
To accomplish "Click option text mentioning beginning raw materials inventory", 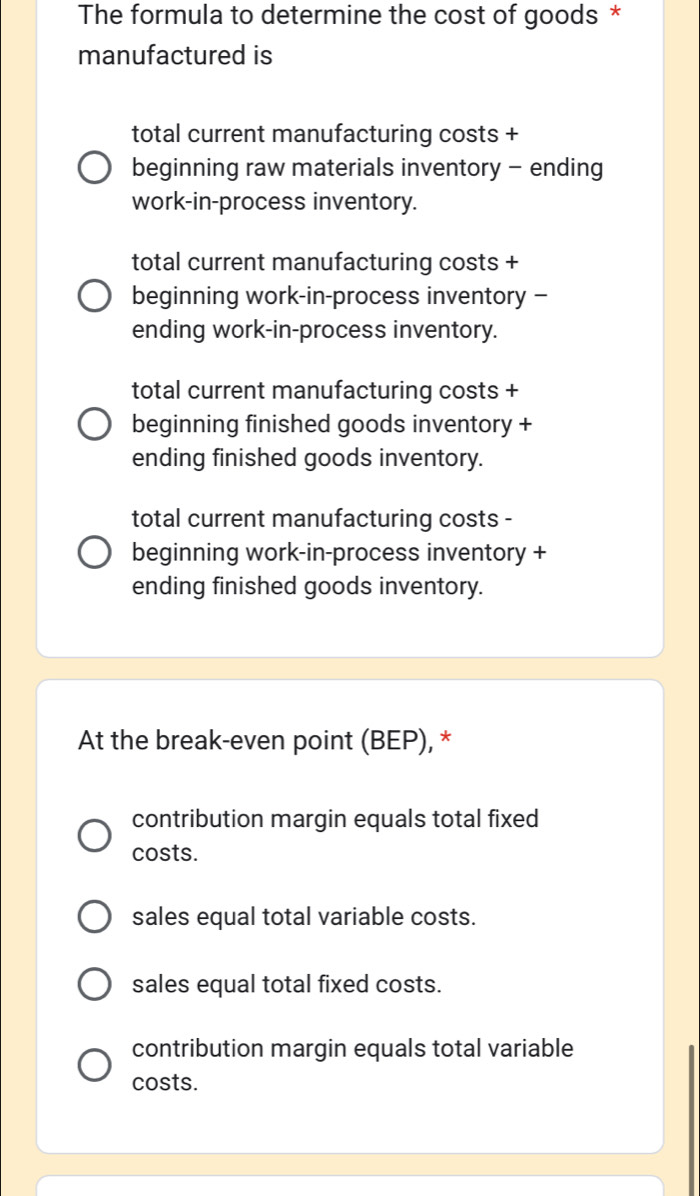I will coord(366,168).
